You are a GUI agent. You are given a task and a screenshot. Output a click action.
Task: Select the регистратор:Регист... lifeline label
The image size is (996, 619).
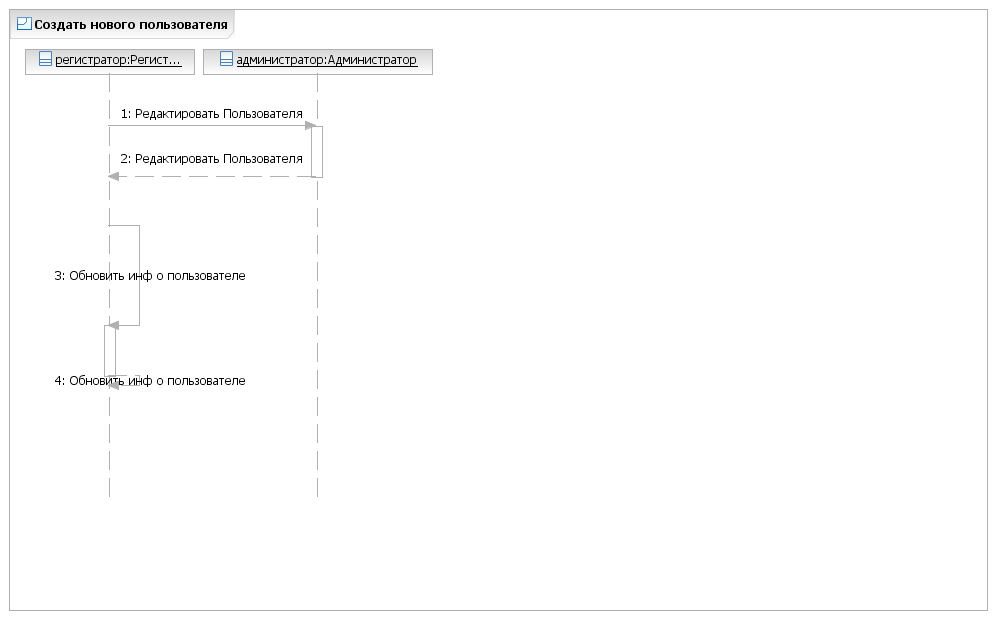pyautogui.click(x=118, y=60)
